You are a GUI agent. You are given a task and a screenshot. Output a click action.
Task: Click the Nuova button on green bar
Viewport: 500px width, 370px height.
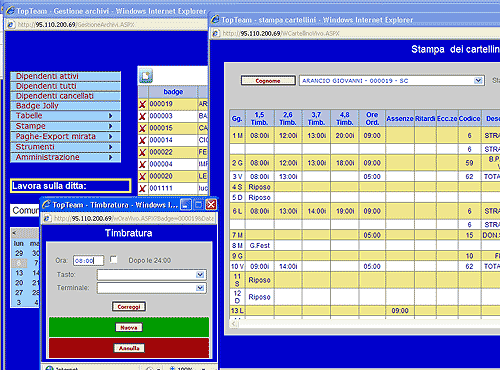point(129,328)
